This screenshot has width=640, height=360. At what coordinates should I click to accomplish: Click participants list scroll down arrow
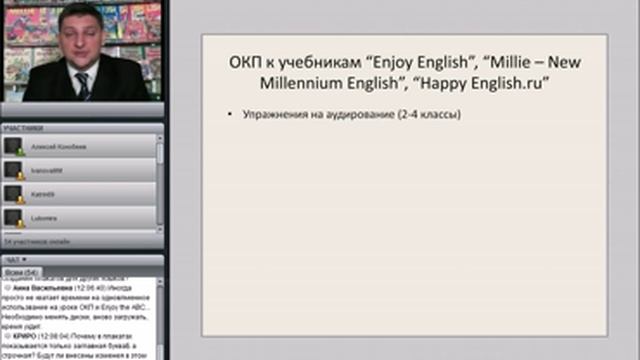pos(160,229)
